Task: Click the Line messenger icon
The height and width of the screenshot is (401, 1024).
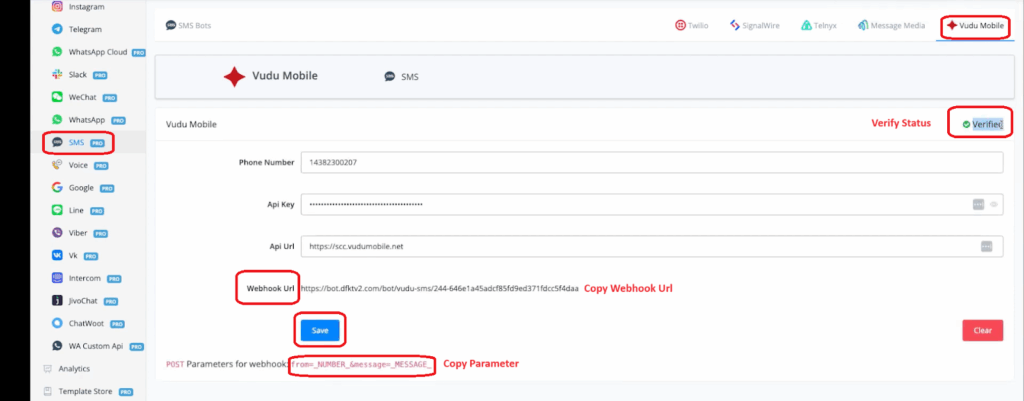Action: [59, 210]
